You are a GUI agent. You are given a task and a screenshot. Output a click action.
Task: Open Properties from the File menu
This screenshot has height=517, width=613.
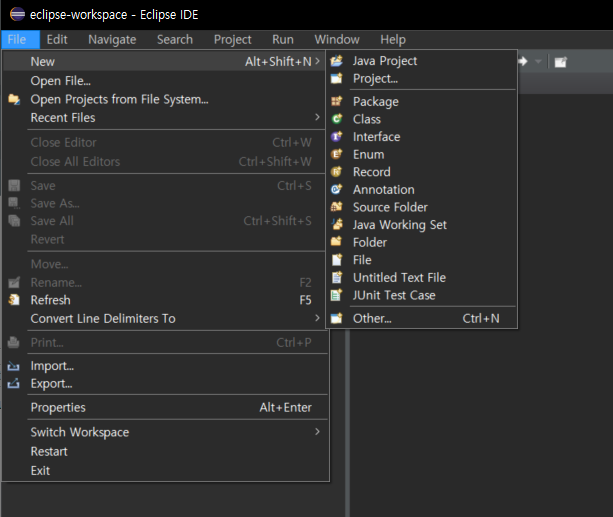point(164,407)
